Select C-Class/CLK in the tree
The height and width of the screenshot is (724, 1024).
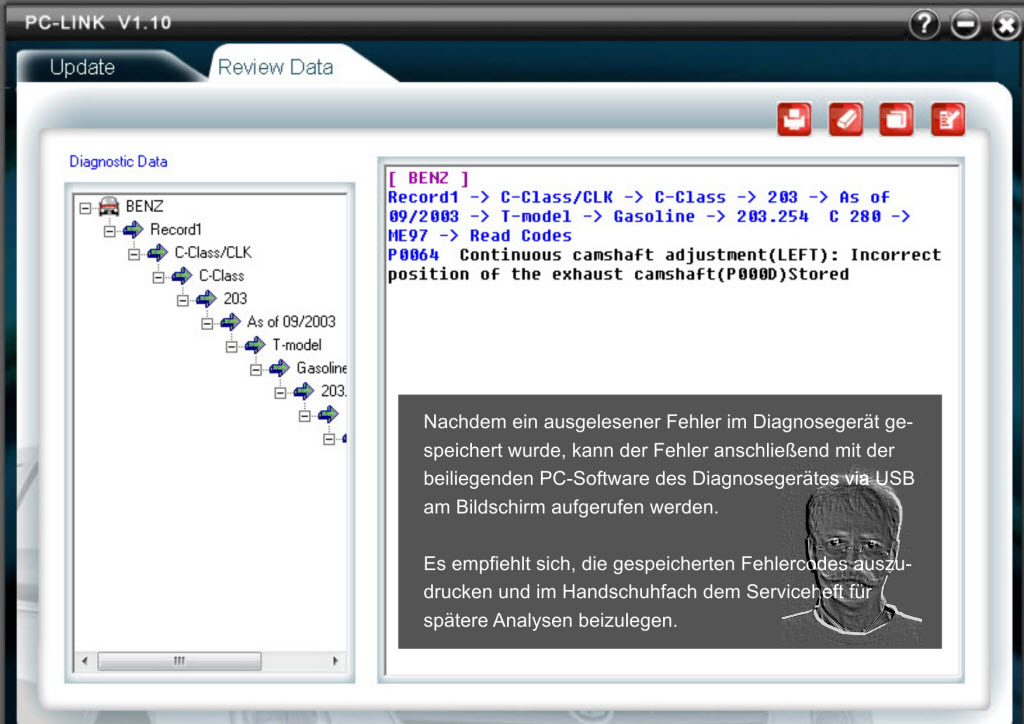(213, 252)
